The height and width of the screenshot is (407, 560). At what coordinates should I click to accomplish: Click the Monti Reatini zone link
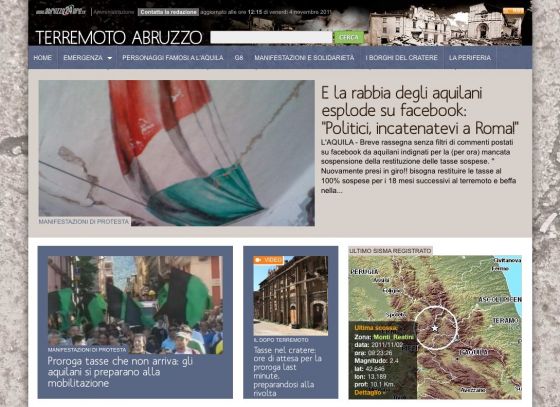click(x=394, y=337)
